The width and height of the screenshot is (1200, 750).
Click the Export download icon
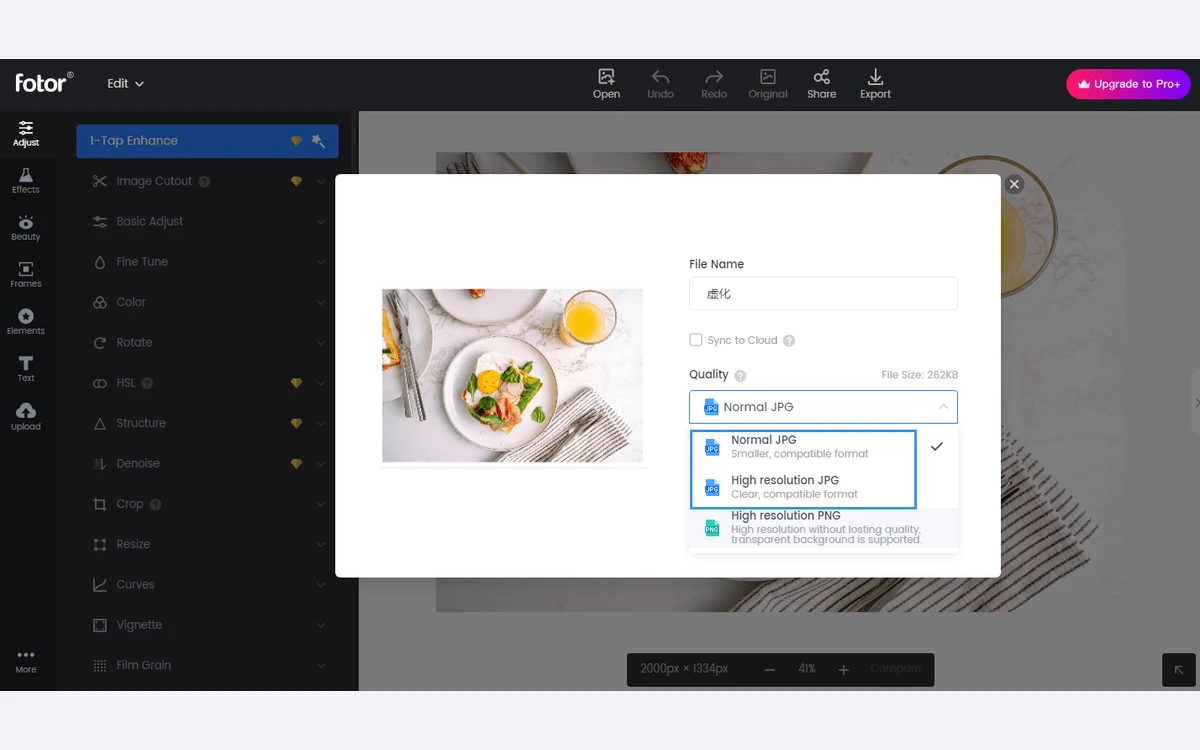(875, 77)
